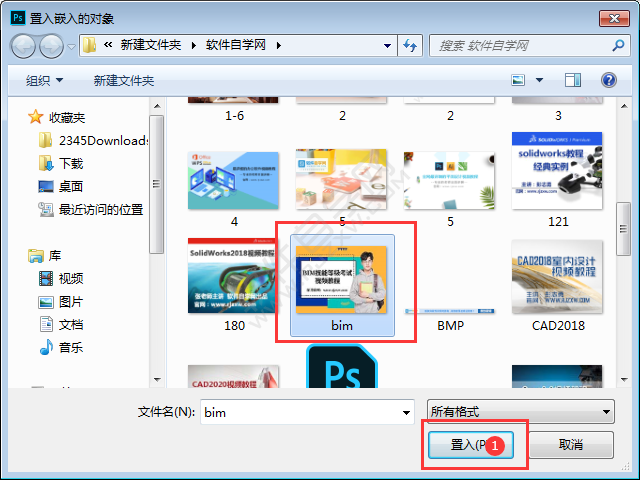The image size is (640, 480).
Task: Expand the 文件名 history dropdown arrow
Action: click(x=406, y=411)
